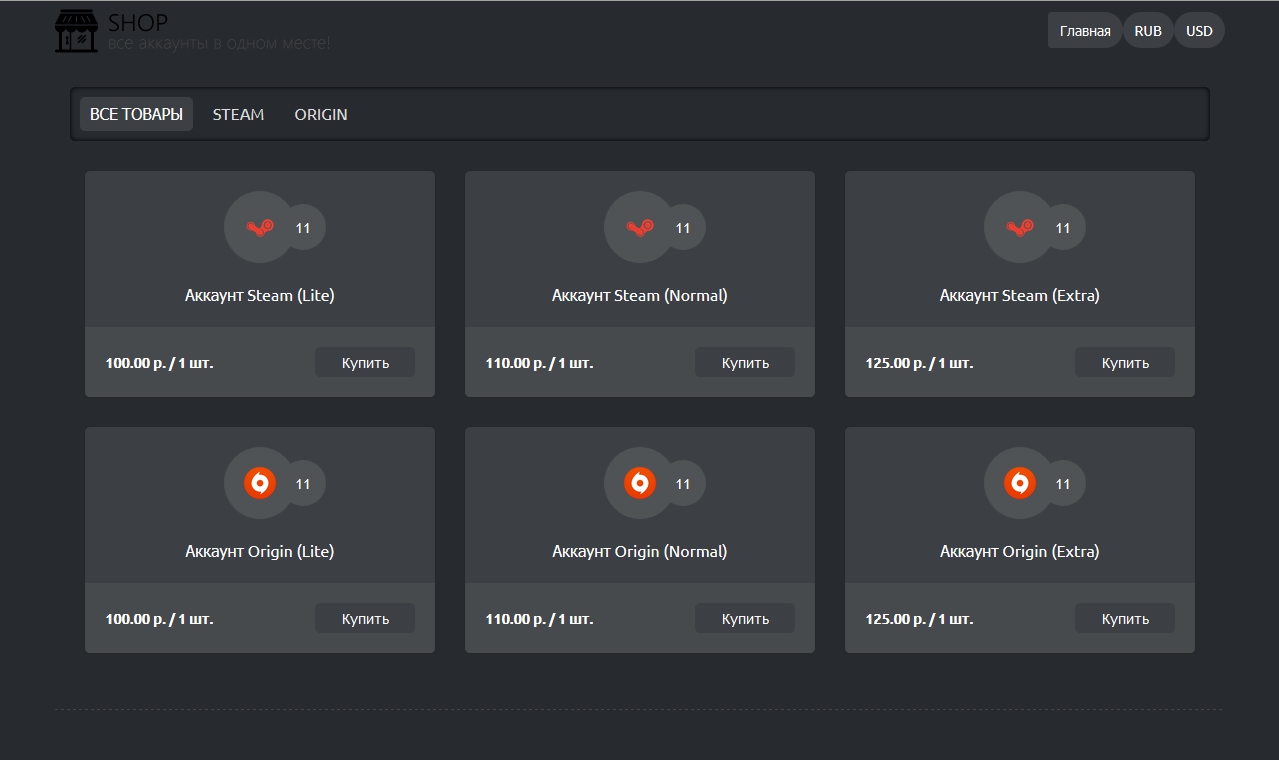The image size is (1279, 760).
Task: Click the Steam icon on Normal account card
Action: (639, 227)
